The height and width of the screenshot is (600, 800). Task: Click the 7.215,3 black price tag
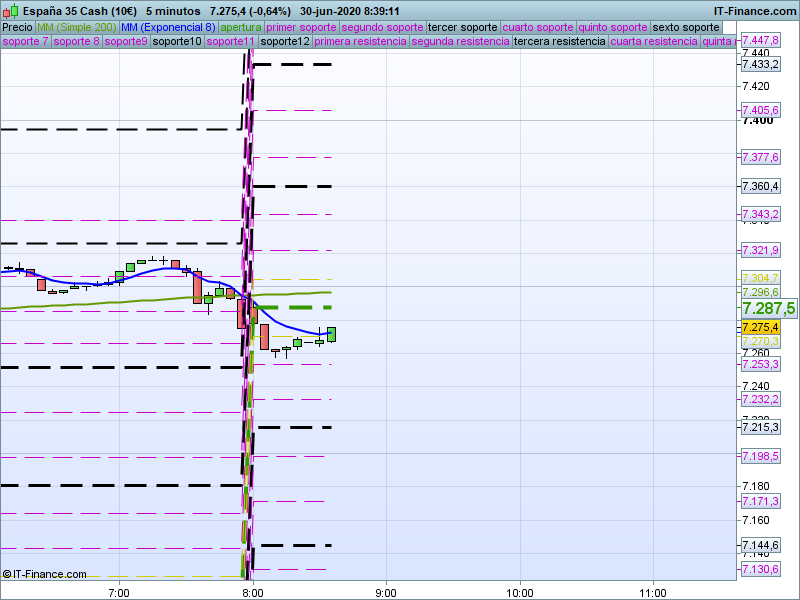[760, 427]
